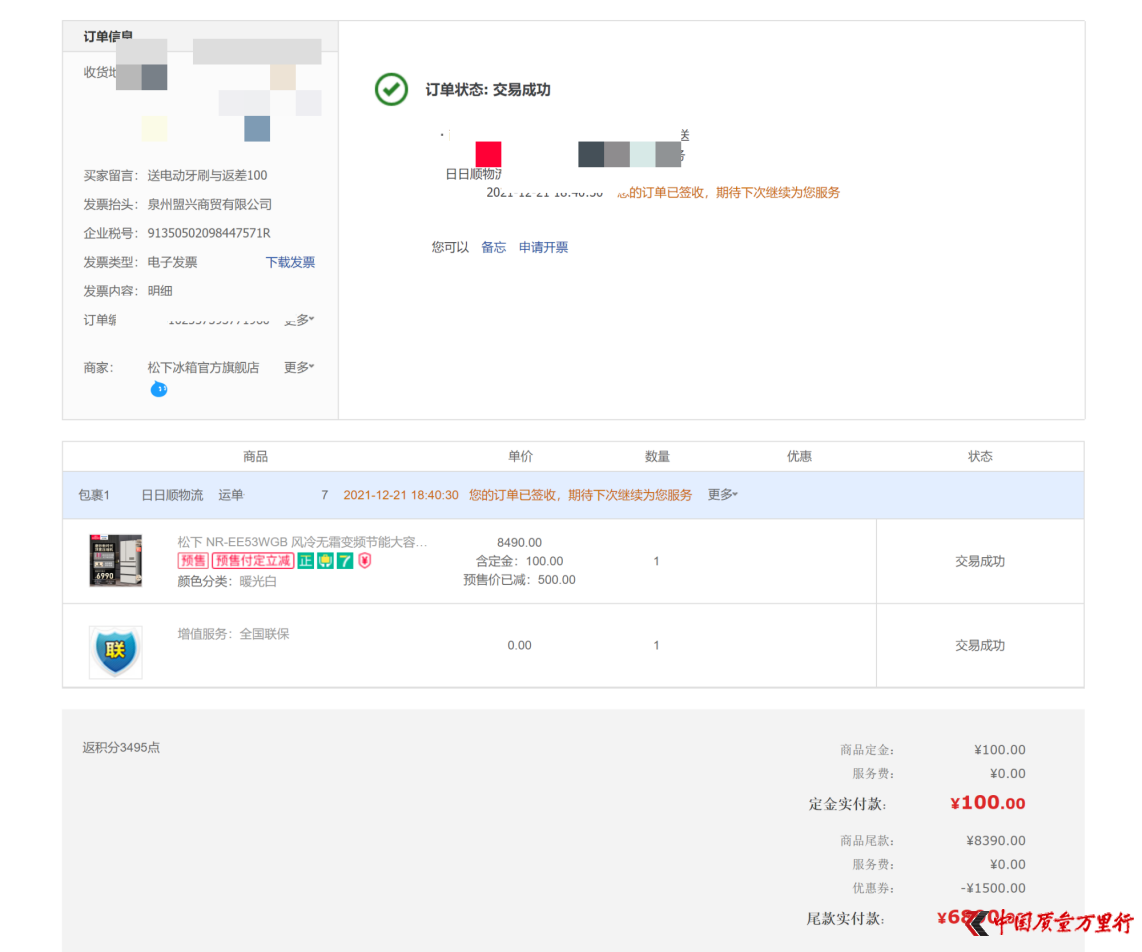
Task: Click the 全国联保 shield badge image
Action: coord(116,652)
